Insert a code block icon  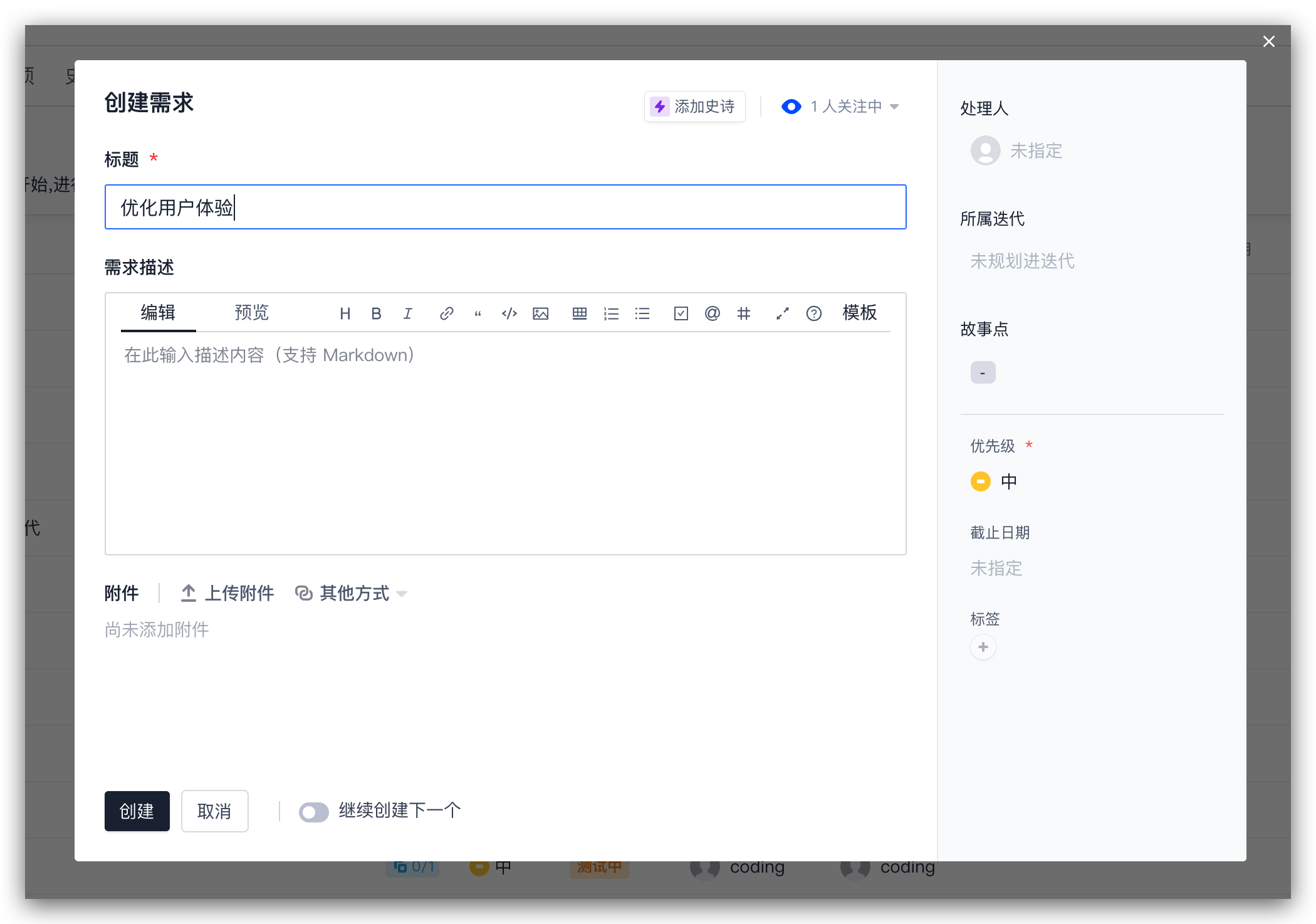point(509,313)
